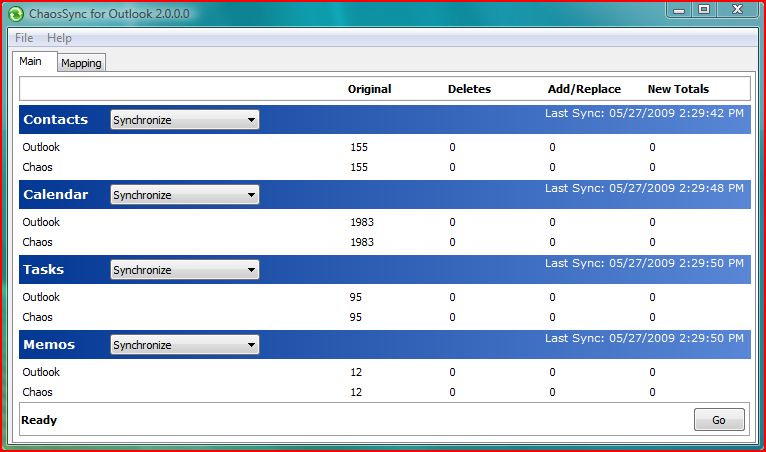Open the Tasks Synchronize dropdown
766x452 pixels.
(185, 270)
